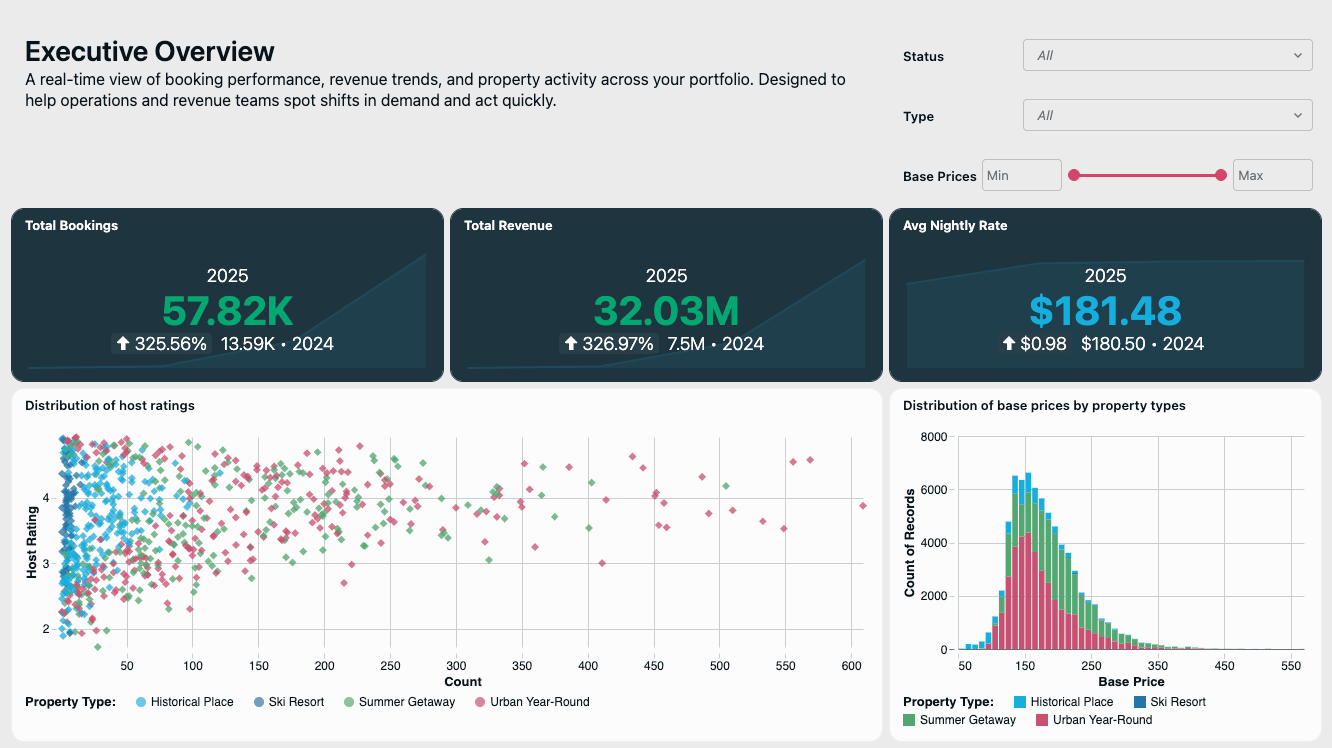Click the right handle of Base Prices slider
Screen dimensions: 1332x748
tap(1220, 175)
